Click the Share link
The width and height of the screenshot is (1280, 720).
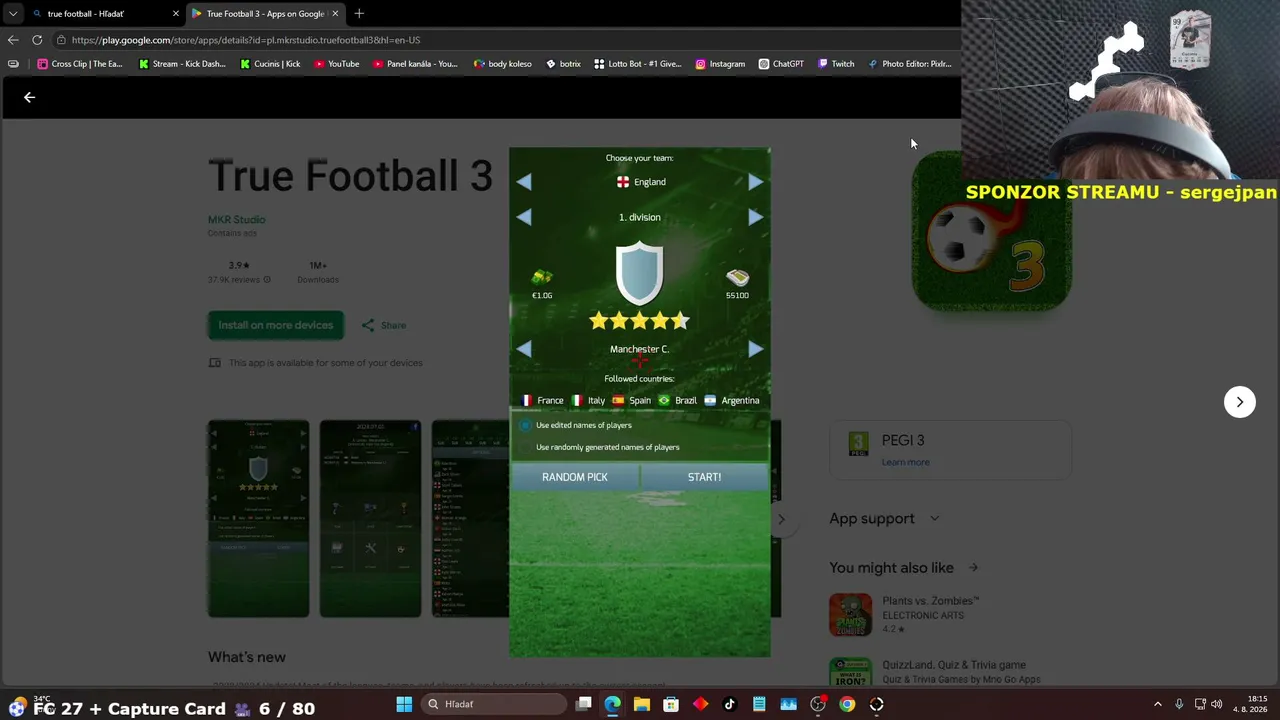point(384,325)
